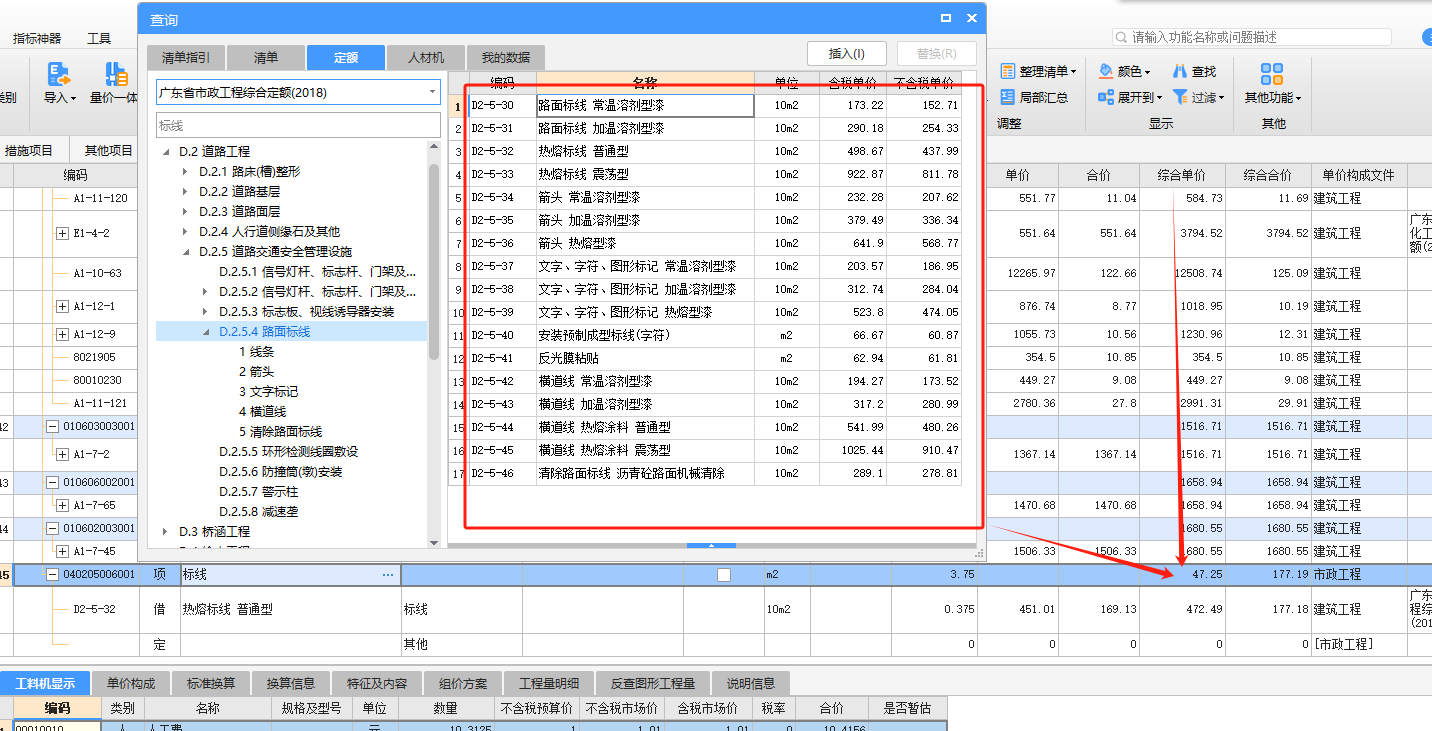
Task: Click the 局部汇总 summary icon
Action: tap(1007, 97)
